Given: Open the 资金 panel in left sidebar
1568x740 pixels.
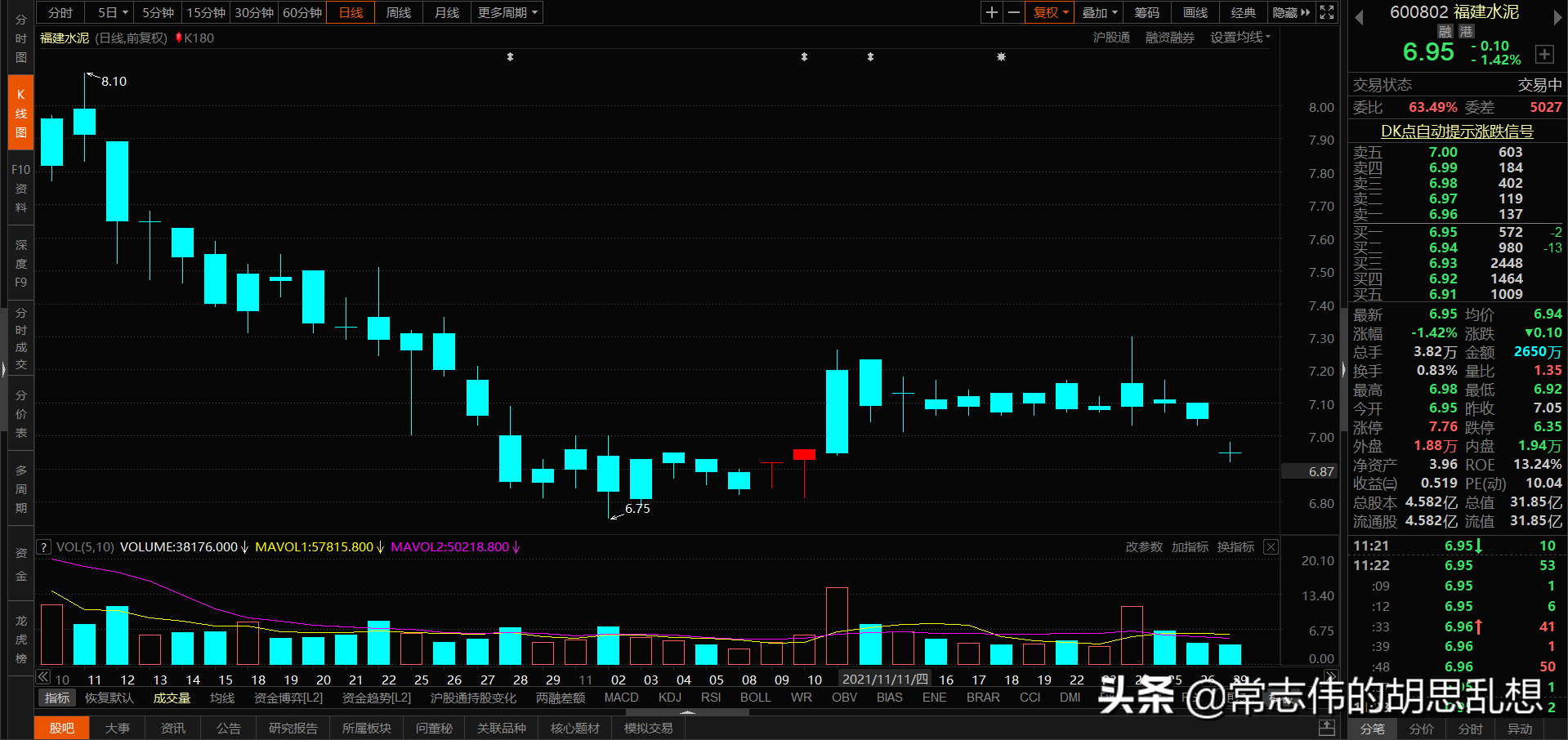Looking at the screenshot, I should tap(20, 564).
